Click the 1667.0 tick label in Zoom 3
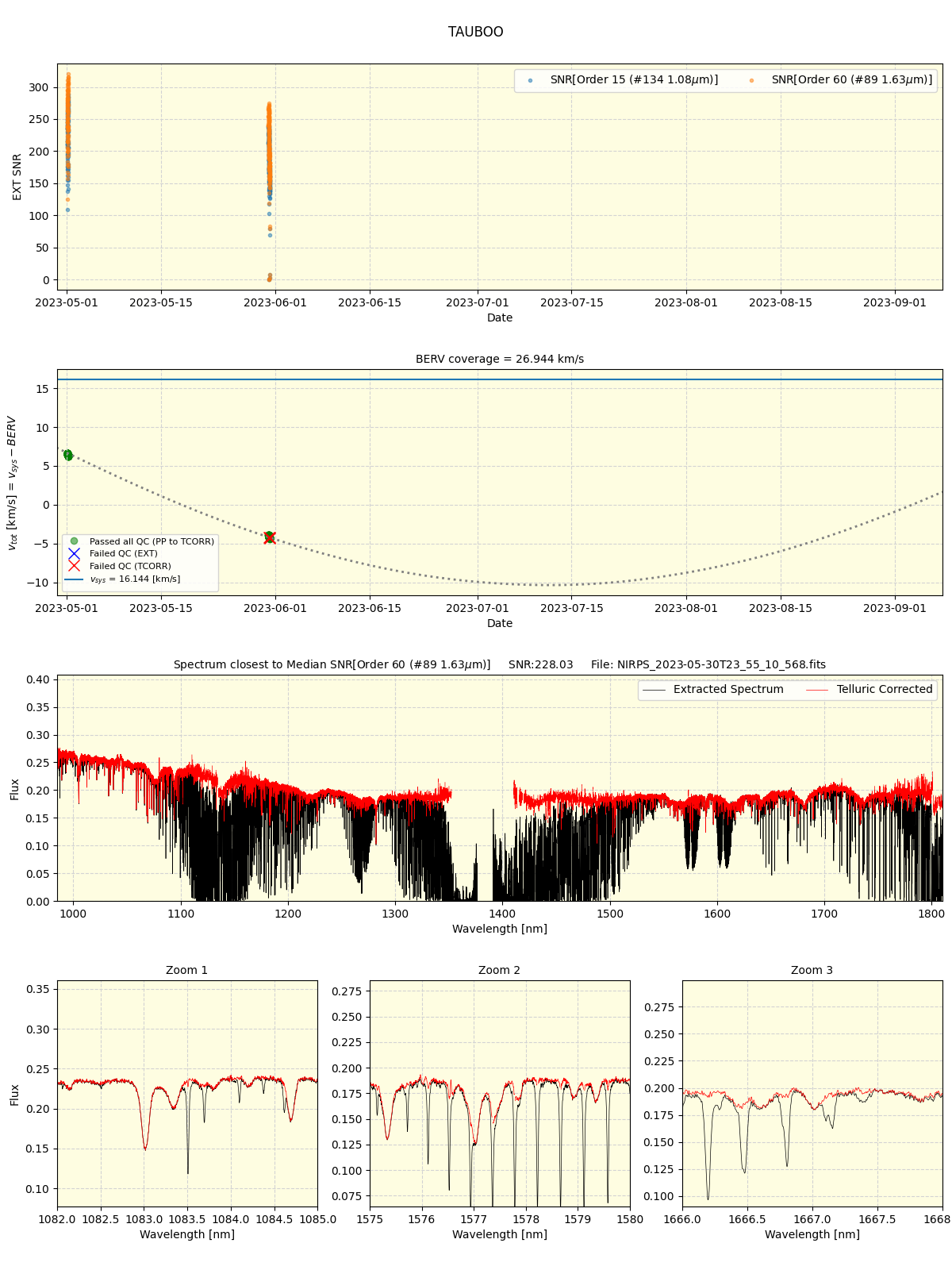 (812, 1219)
